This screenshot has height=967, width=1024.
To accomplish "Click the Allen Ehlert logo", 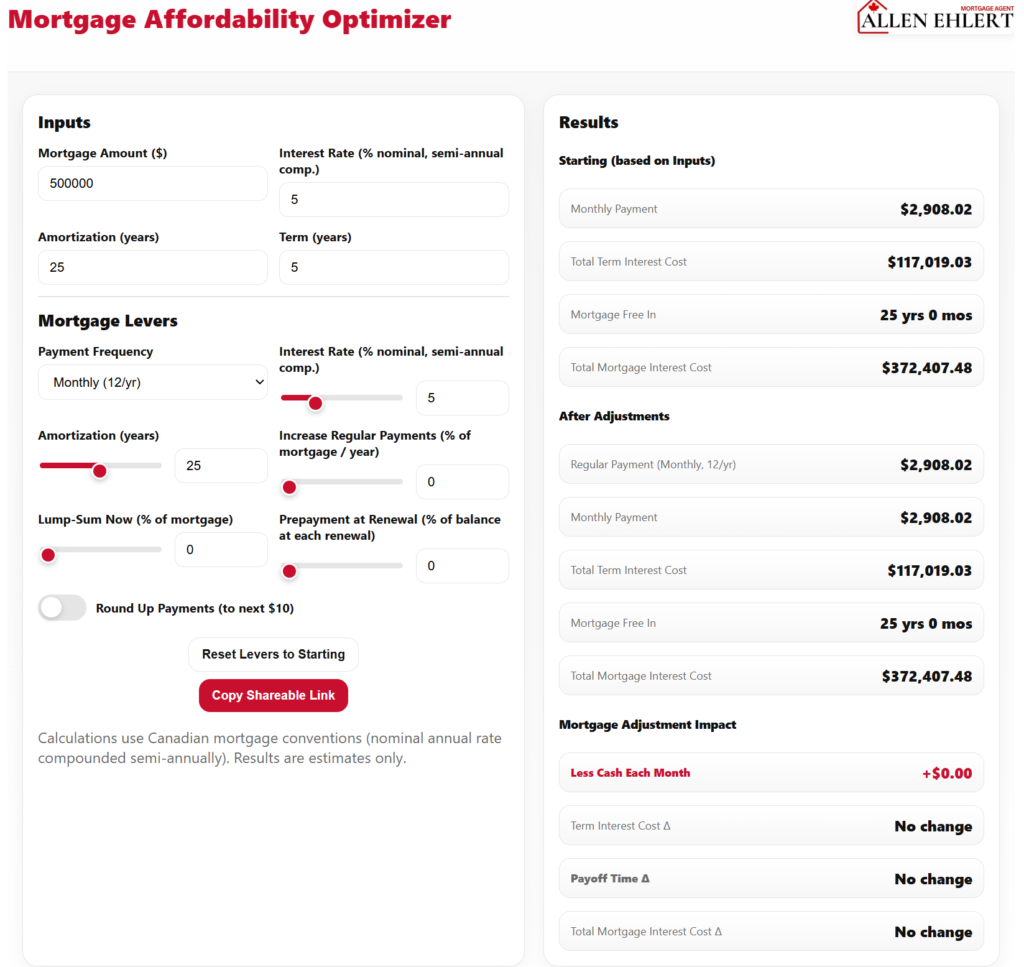I will (935, 18).
